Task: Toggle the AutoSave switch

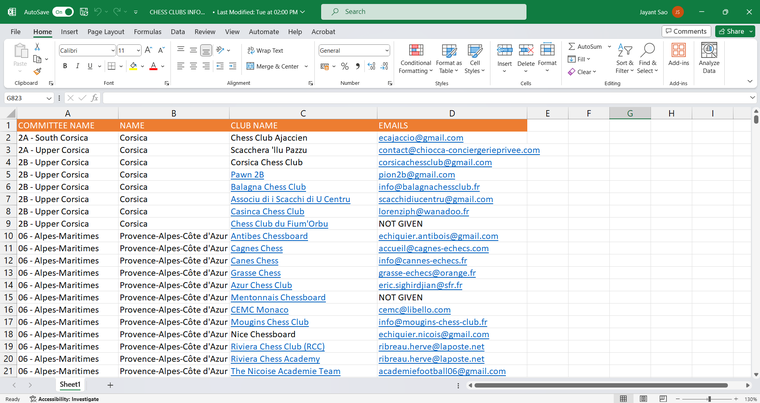Action: (63, 12)
